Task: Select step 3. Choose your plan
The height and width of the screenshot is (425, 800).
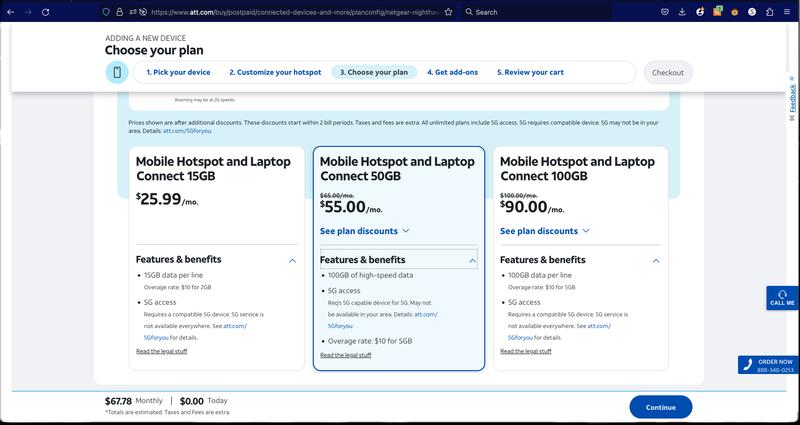Action: point(374,72)
